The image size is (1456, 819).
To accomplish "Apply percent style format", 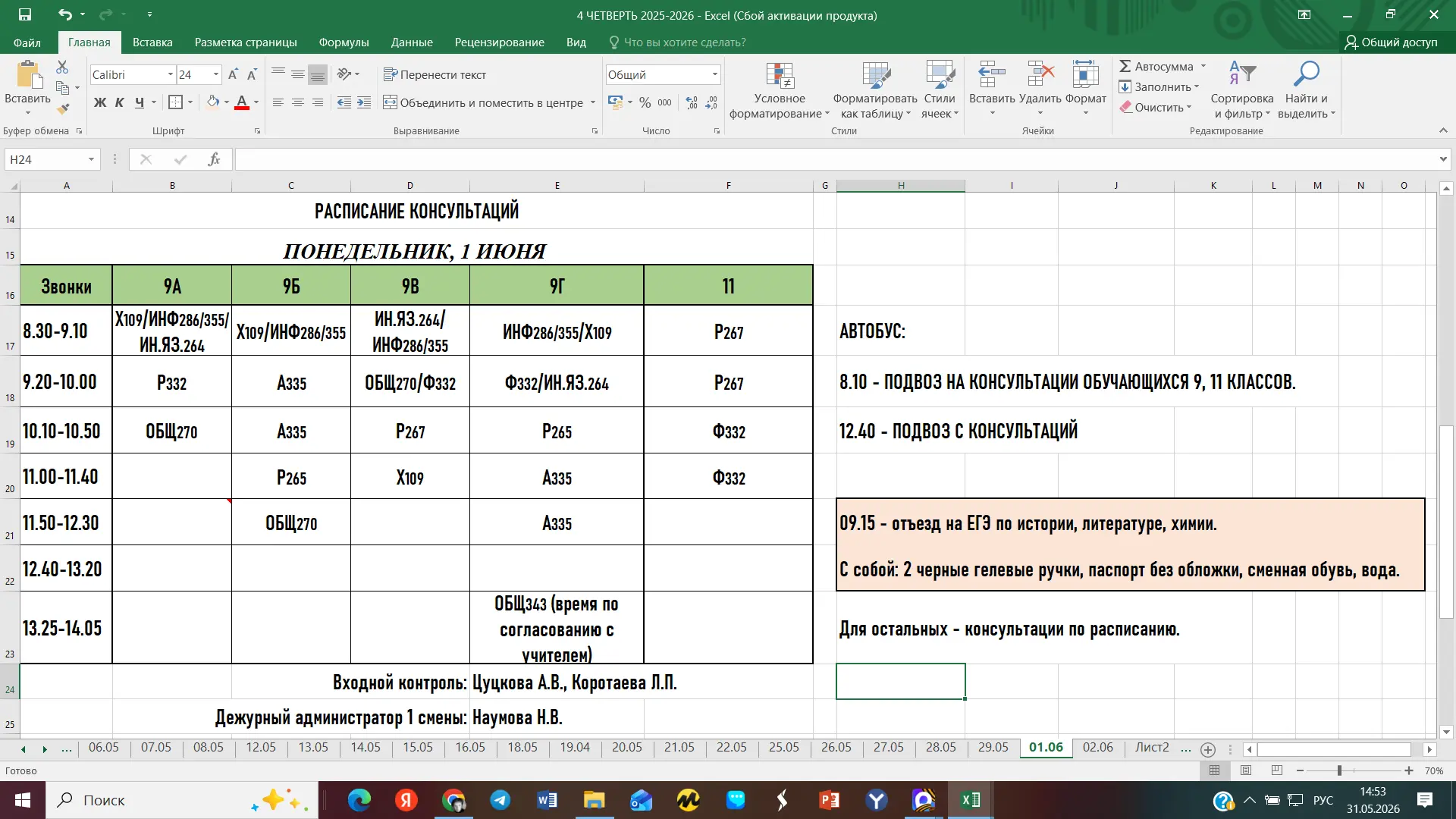I will coord(645,102).
